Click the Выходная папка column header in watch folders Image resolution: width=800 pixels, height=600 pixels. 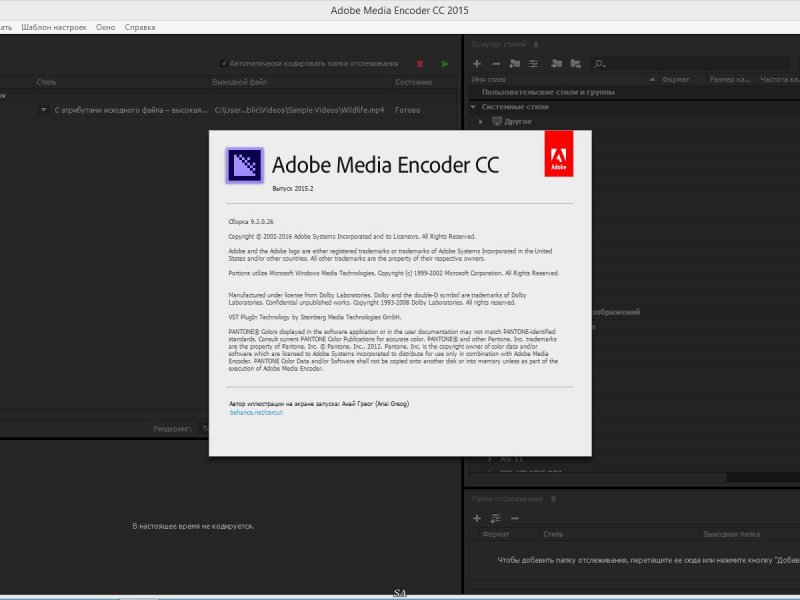pyautogui.click(x=732, y=534)
